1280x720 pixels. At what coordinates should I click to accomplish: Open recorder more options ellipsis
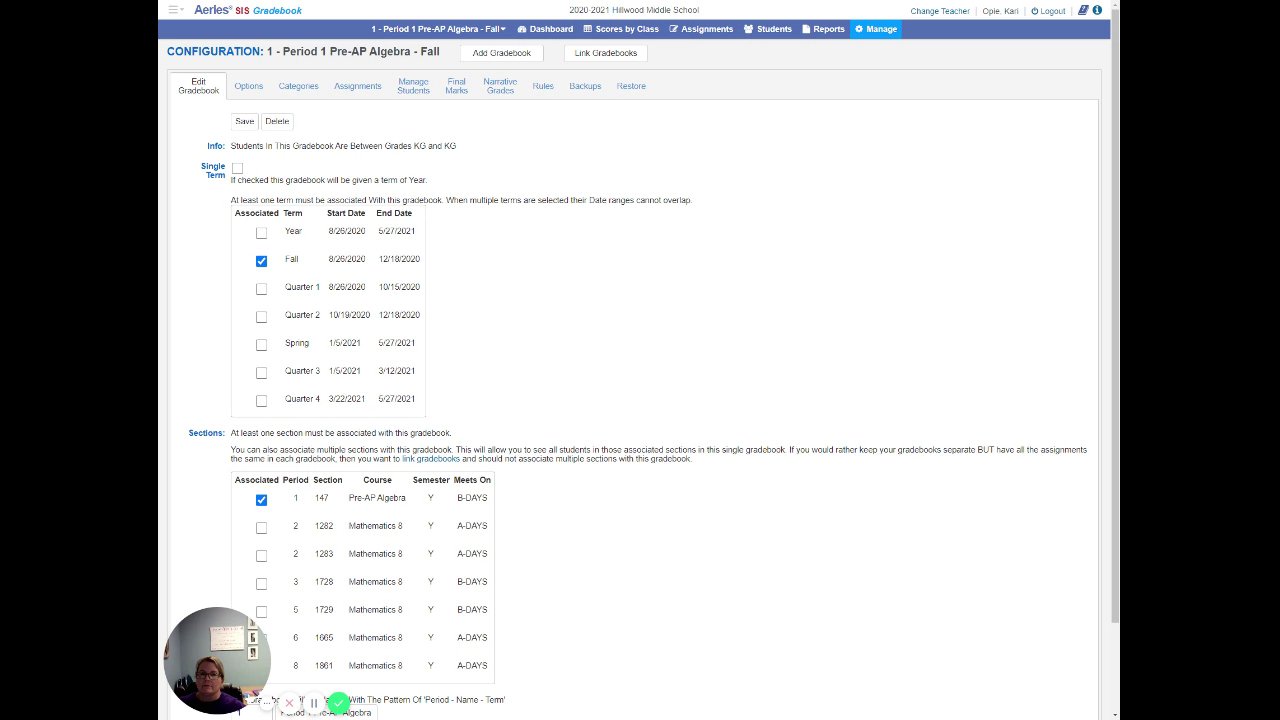[x=267, y=703]
